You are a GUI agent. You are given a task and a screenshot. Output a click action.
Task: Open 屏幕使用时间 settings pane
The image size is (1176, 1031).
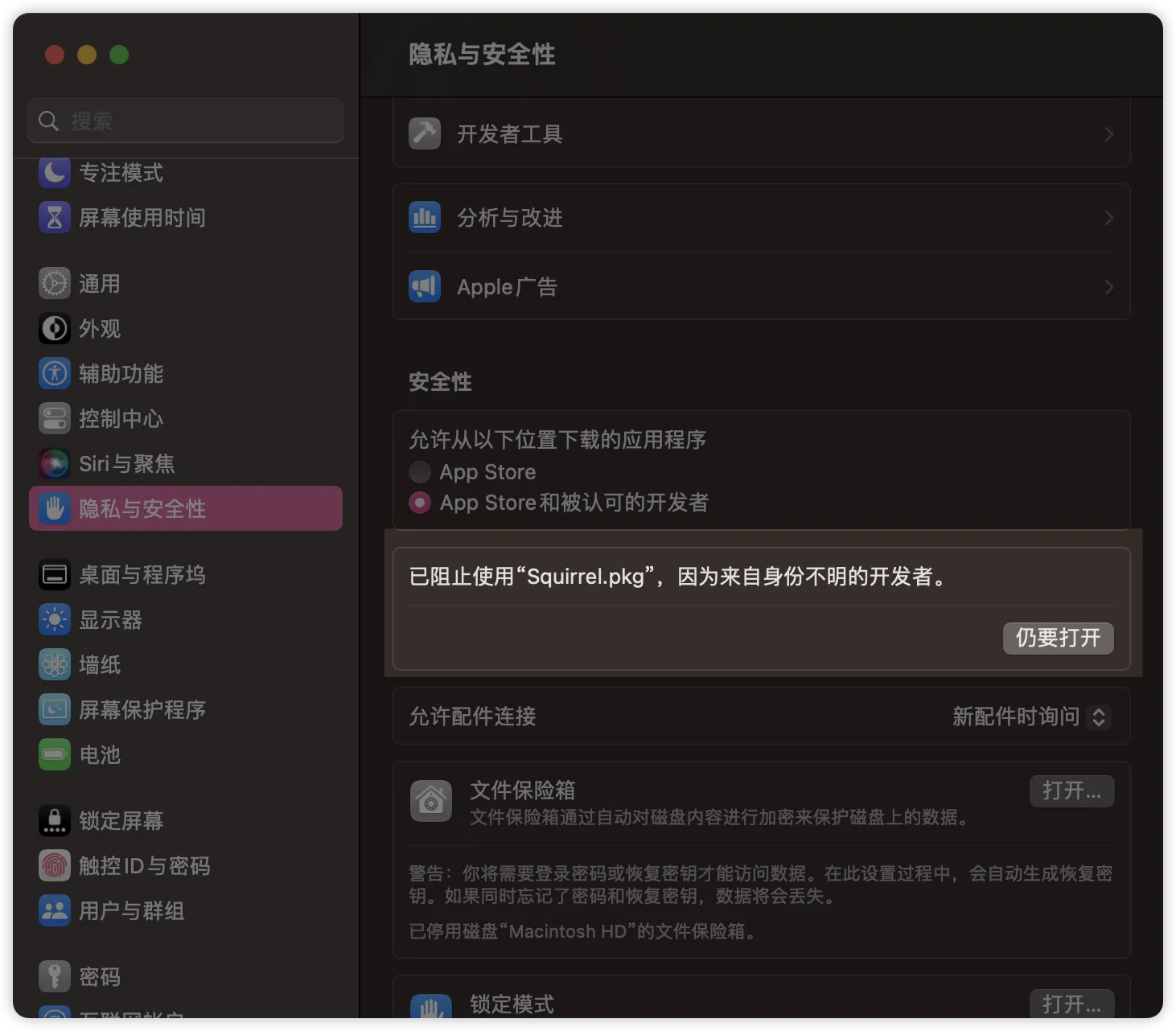(186, 217)
